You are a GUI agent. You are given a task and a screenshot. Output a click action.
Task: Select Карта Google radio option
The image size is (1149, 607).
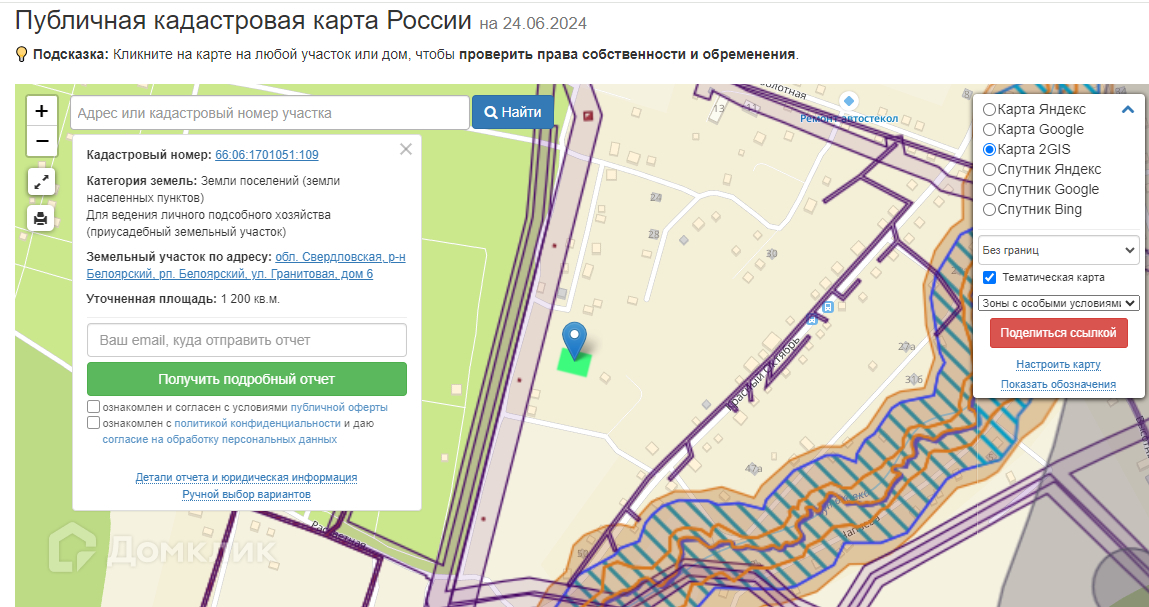989,130
